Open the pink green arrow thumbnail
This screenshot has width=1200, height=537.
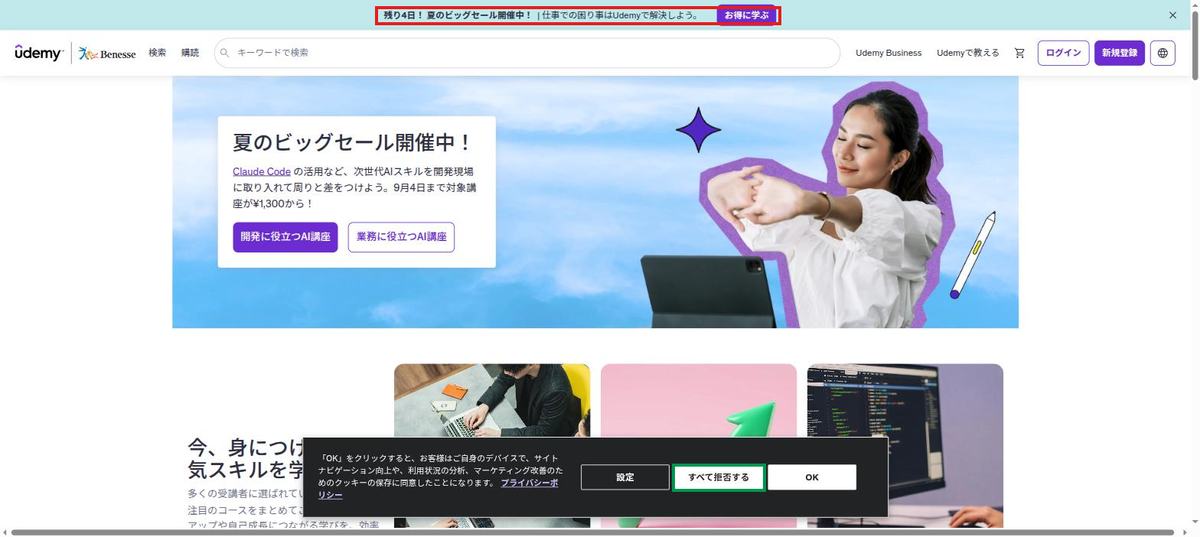click(x=698, y=400)
